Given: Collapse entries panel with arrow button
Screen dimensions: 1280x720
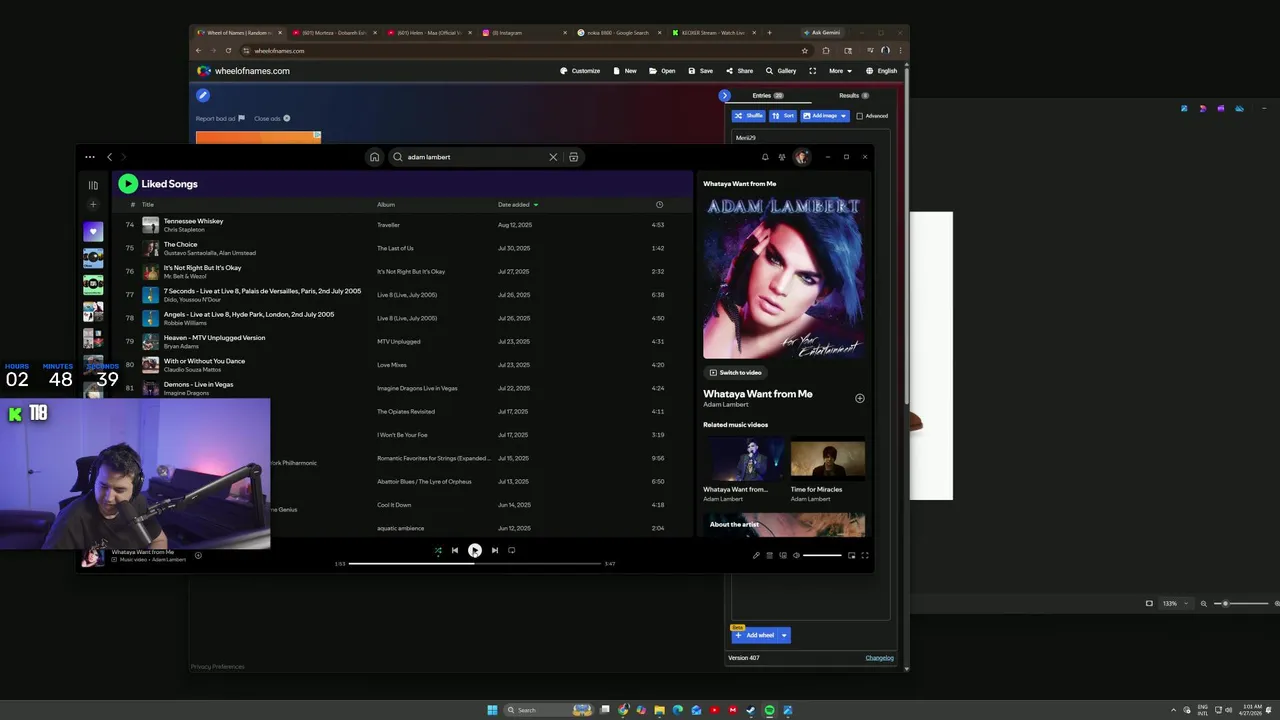Looking at the screenshot, I should click(x=725, y=96).
